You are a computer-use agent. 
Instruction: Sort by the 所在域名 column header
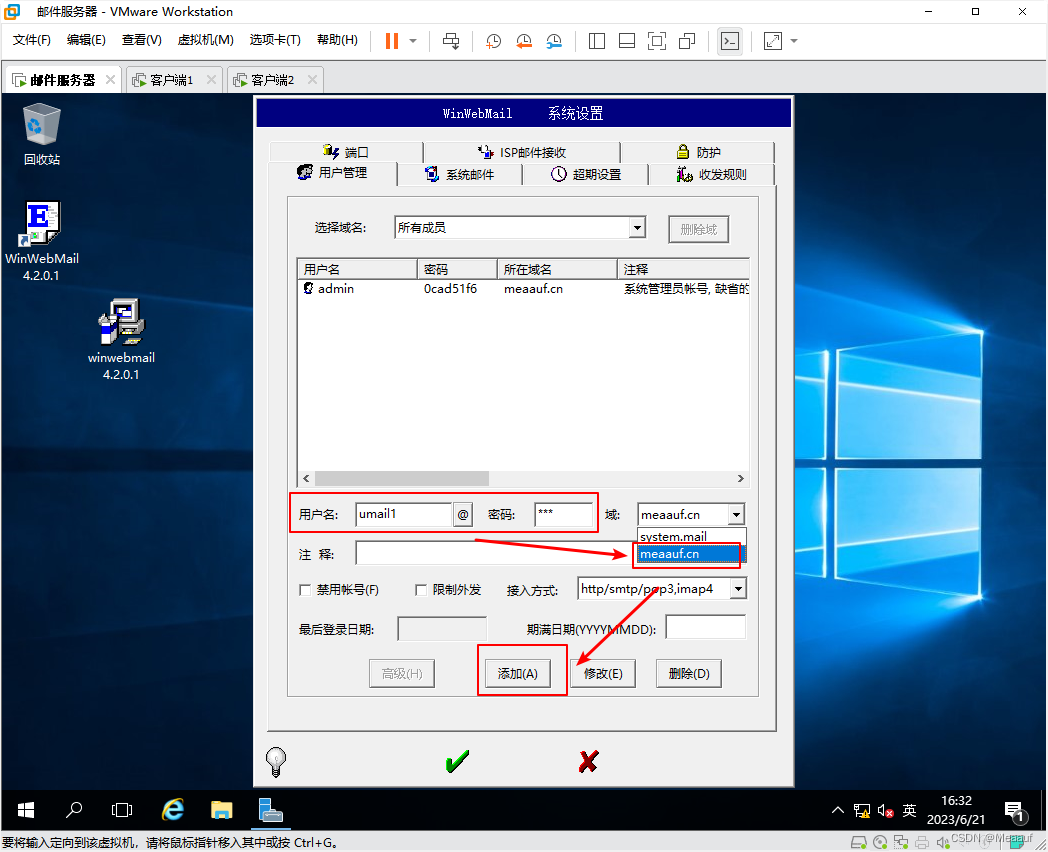(x=557, y=269)
